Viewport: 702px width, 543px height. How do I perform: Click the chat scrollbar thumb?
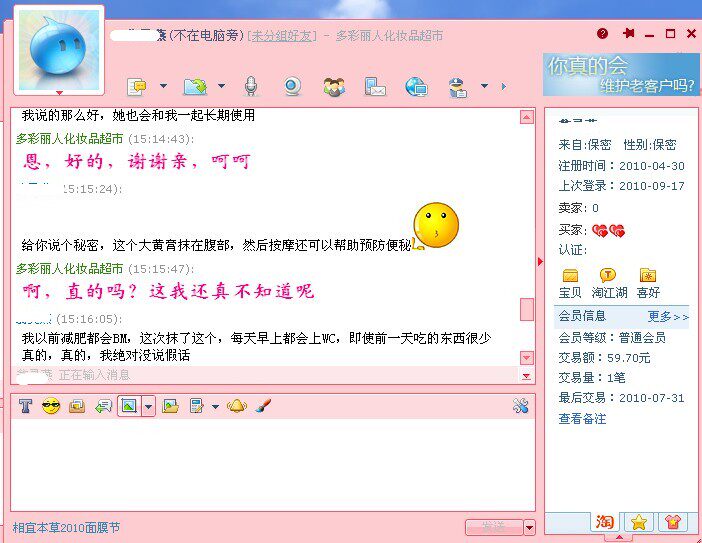click(x=526, y=309)
